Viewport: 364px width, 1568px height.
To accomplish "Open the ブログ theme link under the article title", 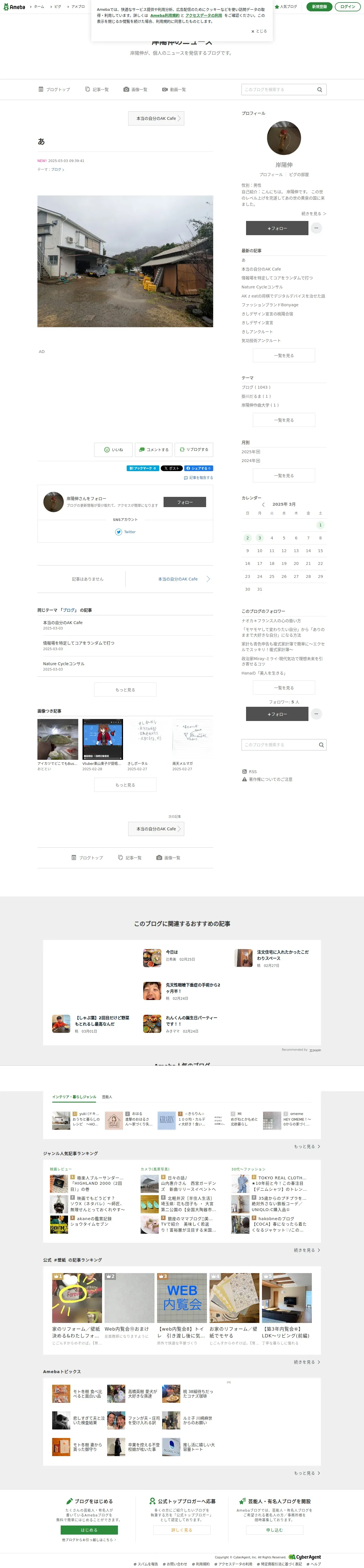I will click(57, 169).
